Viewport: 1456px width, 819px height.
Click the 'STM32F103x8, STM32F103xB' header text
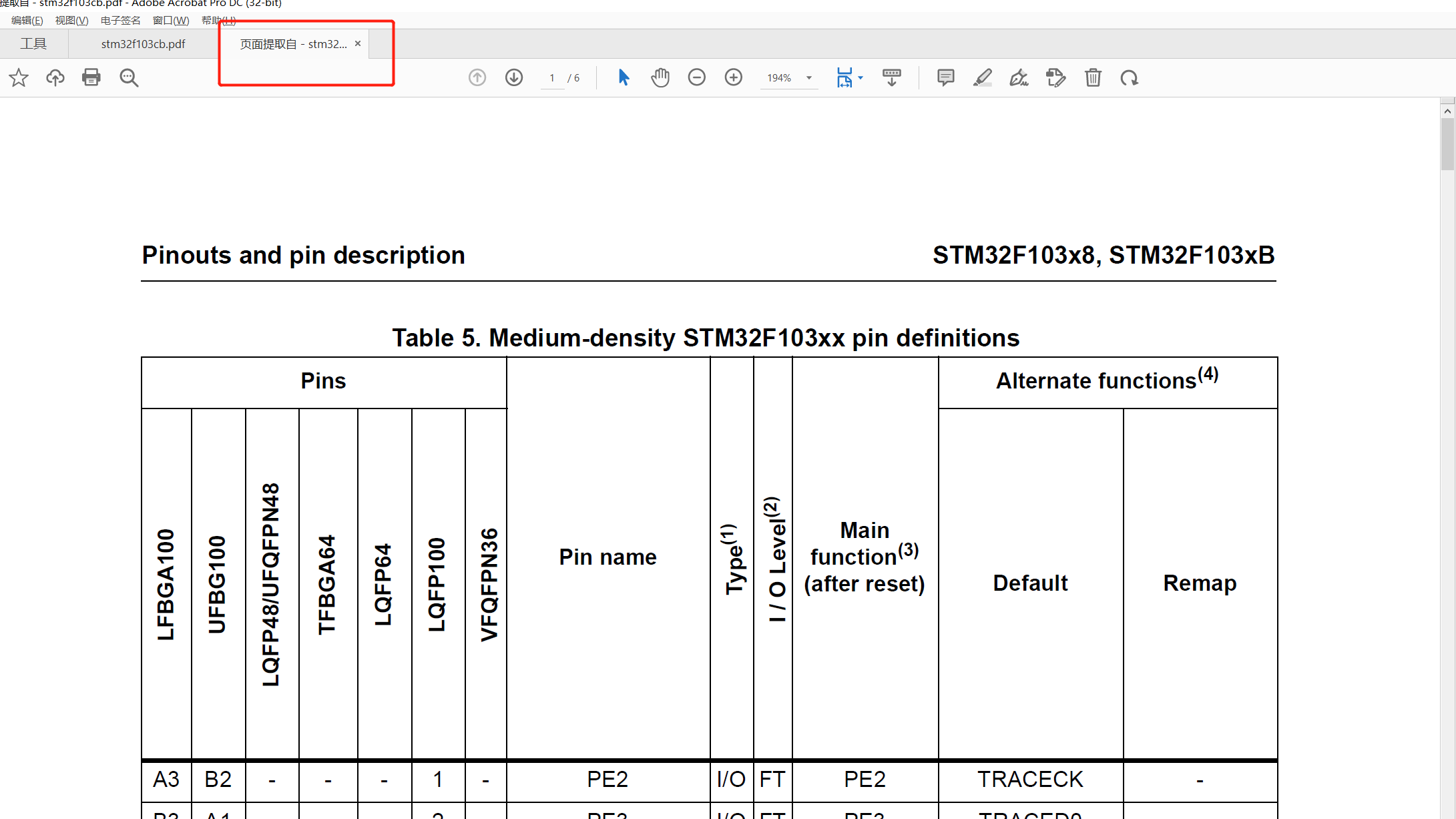tap(1104, 256)
